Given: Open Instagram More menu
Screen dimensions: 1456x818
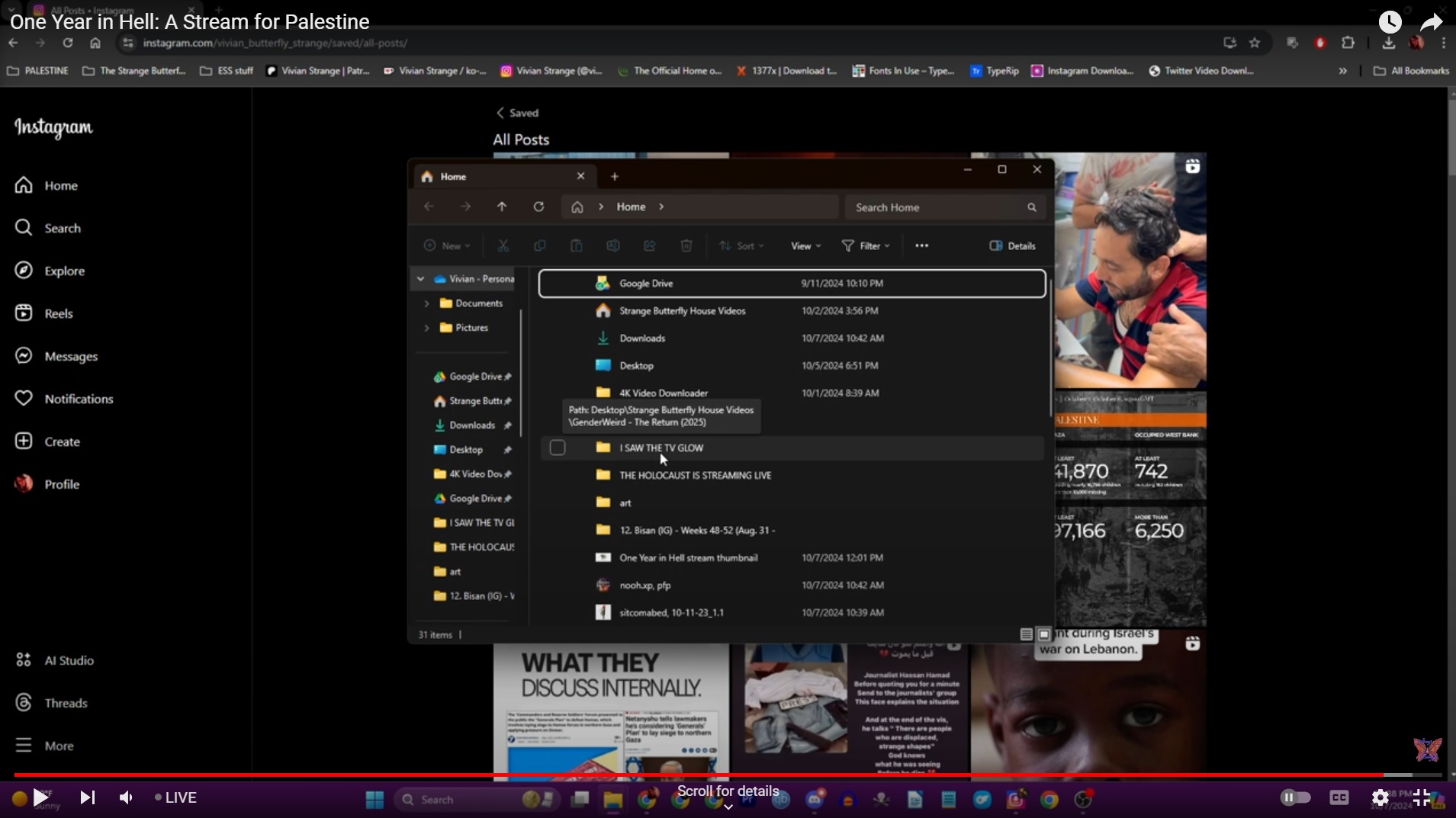Looking at the screenshot, I should (44, 746).
